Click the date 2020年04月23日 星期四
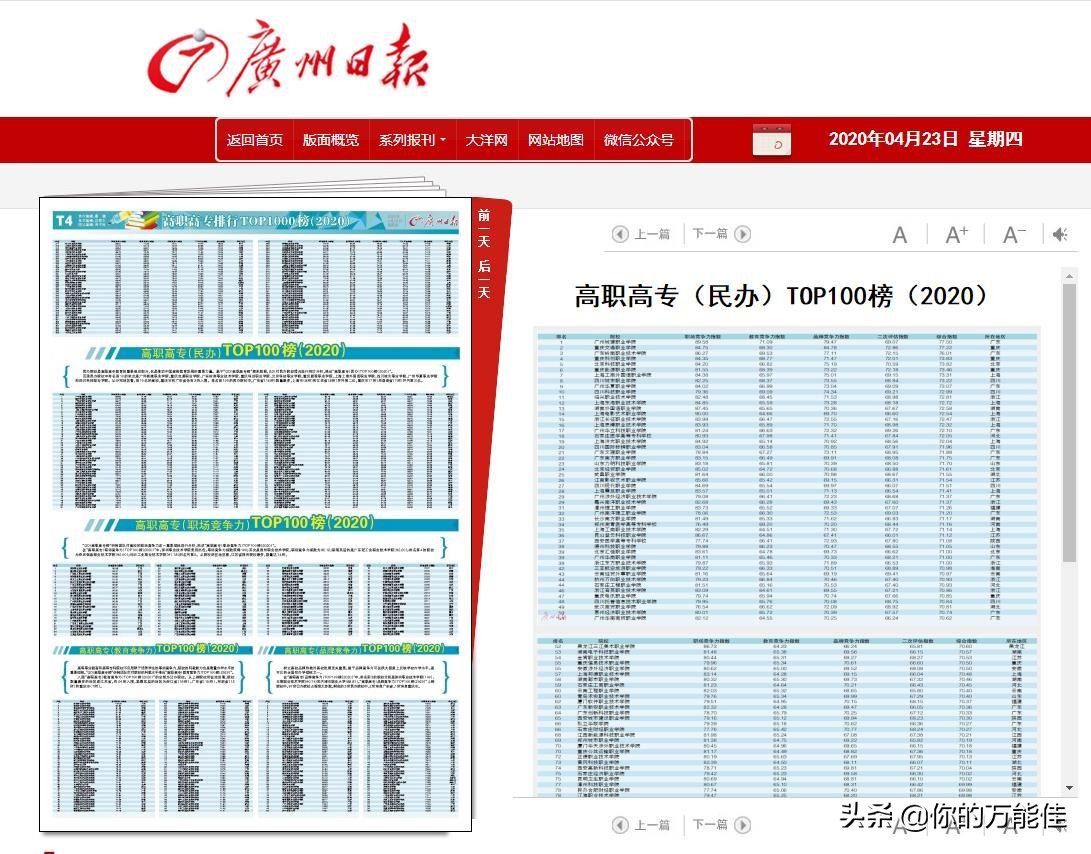Viewport: 1091px width, 854px height. (925, 139)
